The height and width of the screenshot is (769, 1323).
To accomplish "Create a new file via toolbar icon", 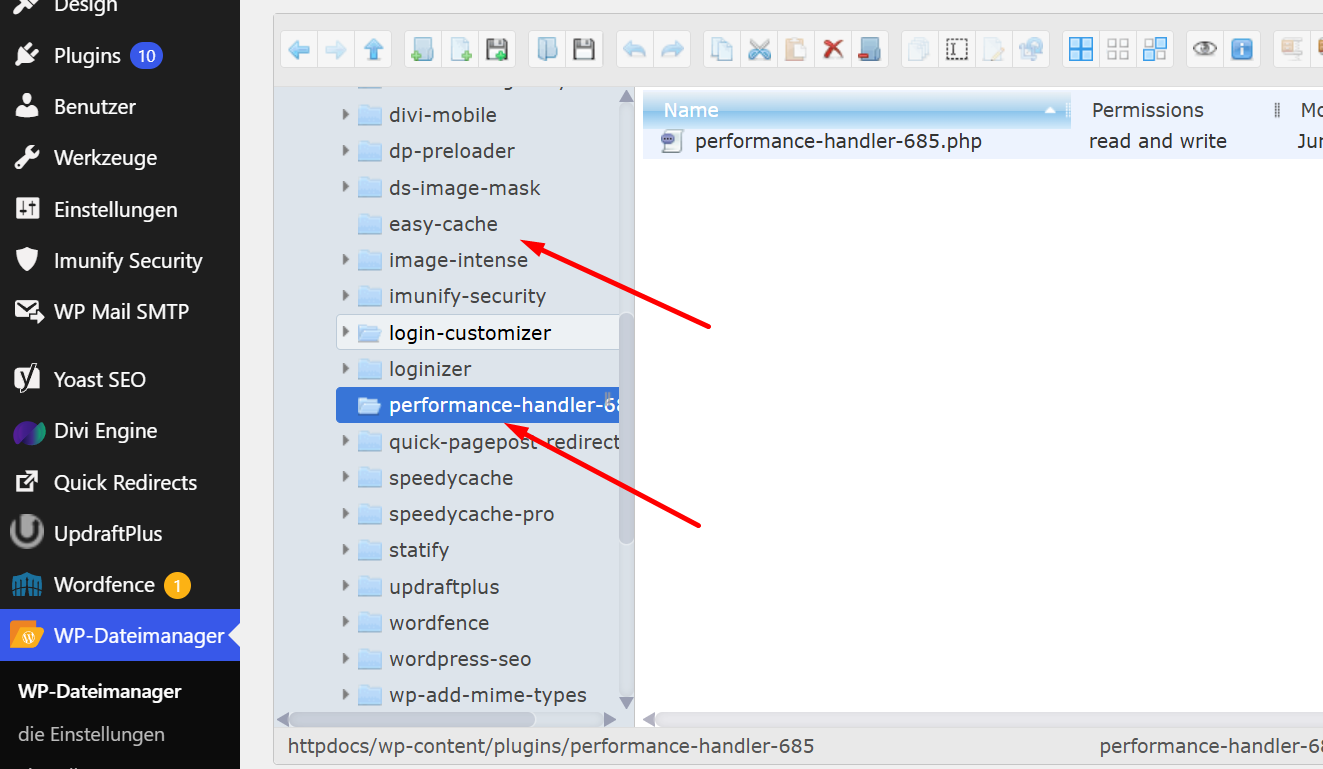I will click(460, 49).
